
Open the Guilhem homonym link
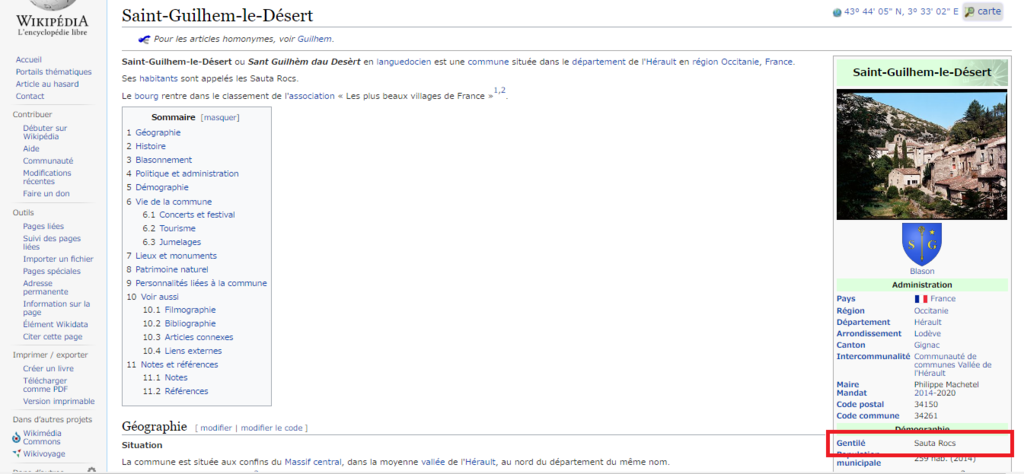(x=315, y=39)
